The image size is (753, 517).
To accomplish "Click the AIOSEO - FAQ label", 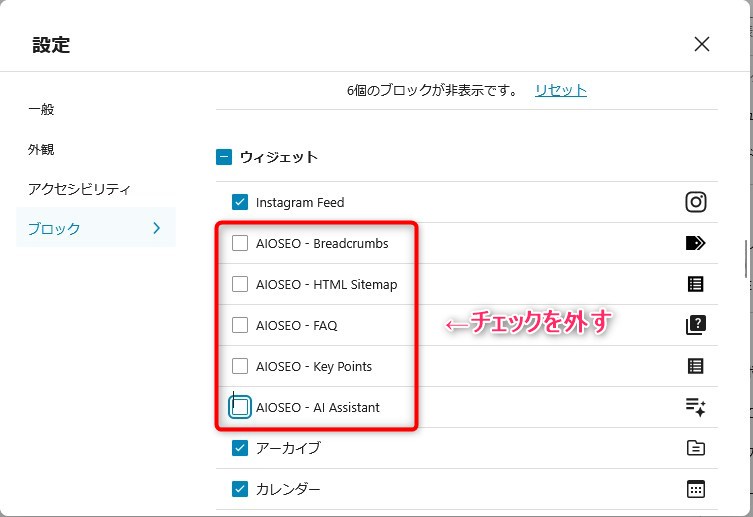I will [x=297, y=325].
